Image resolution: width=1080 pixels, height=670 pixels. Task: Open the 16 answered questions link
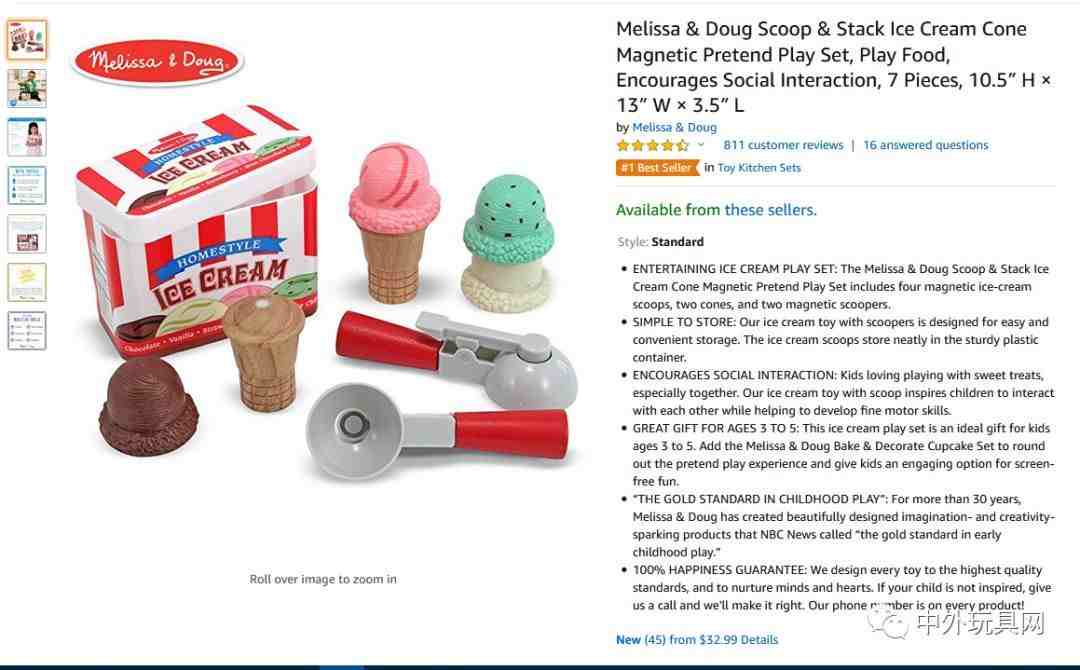point(926,145)
